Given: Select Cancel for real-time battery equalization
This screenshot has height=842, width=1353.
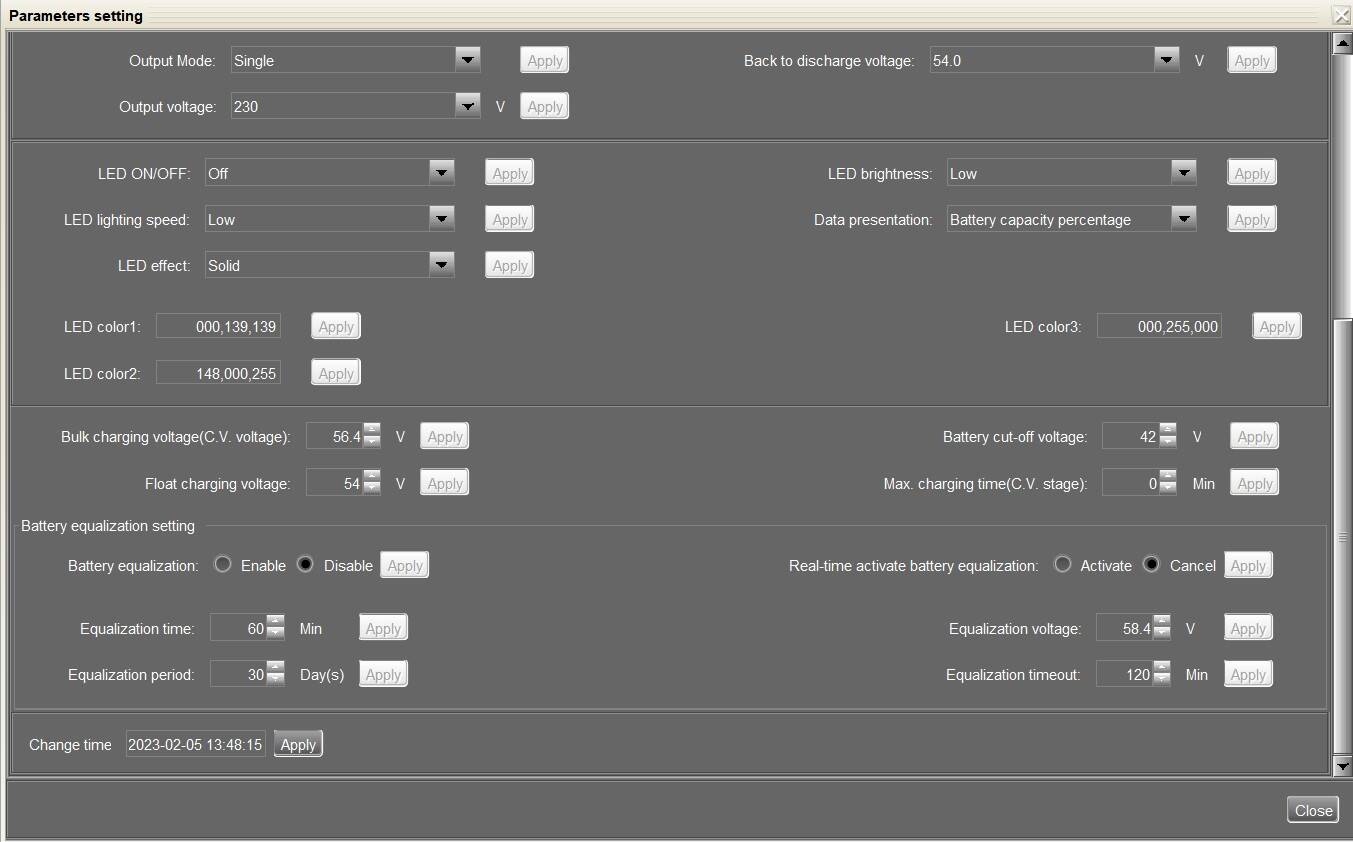Looking at the screenshot, I should 1152,565.
